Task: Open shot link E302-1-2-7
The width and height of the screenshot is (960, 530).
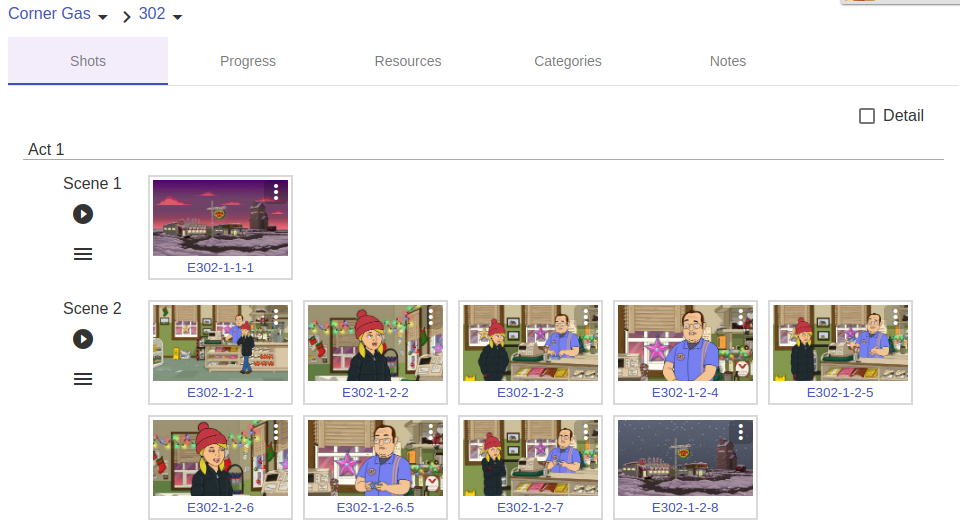Action: pyautogui.click(x=530, y=508)
